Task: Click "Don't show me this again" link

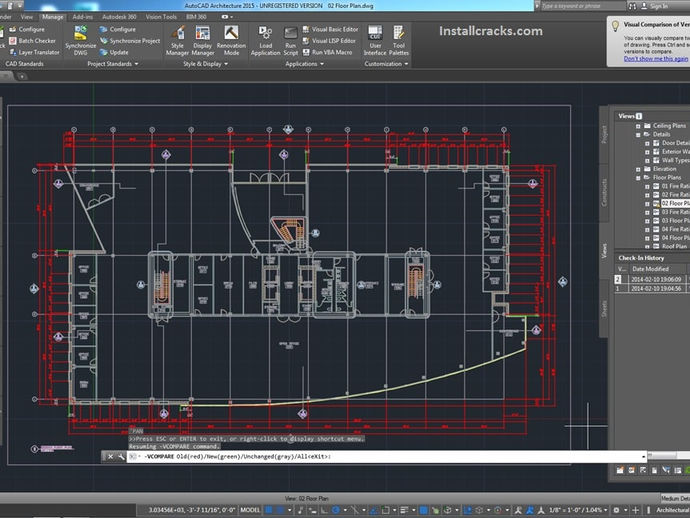Action: click(656, 59)
